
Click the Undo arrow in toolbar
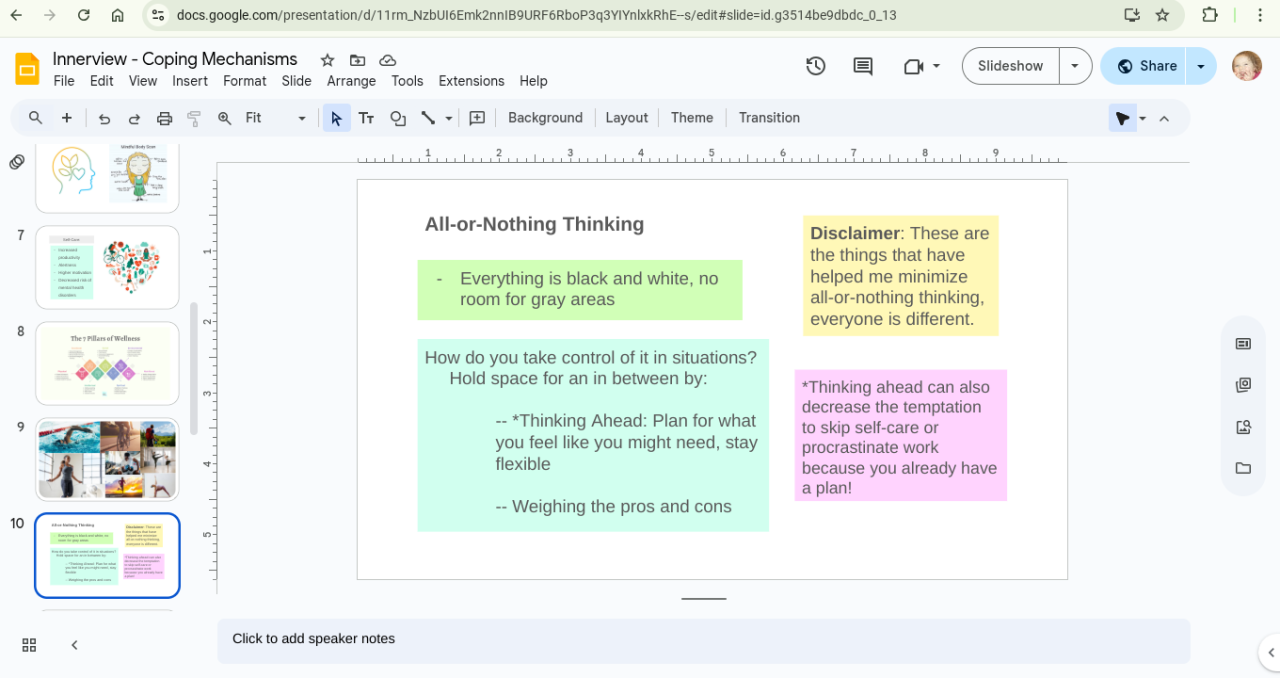click(104, 118)
